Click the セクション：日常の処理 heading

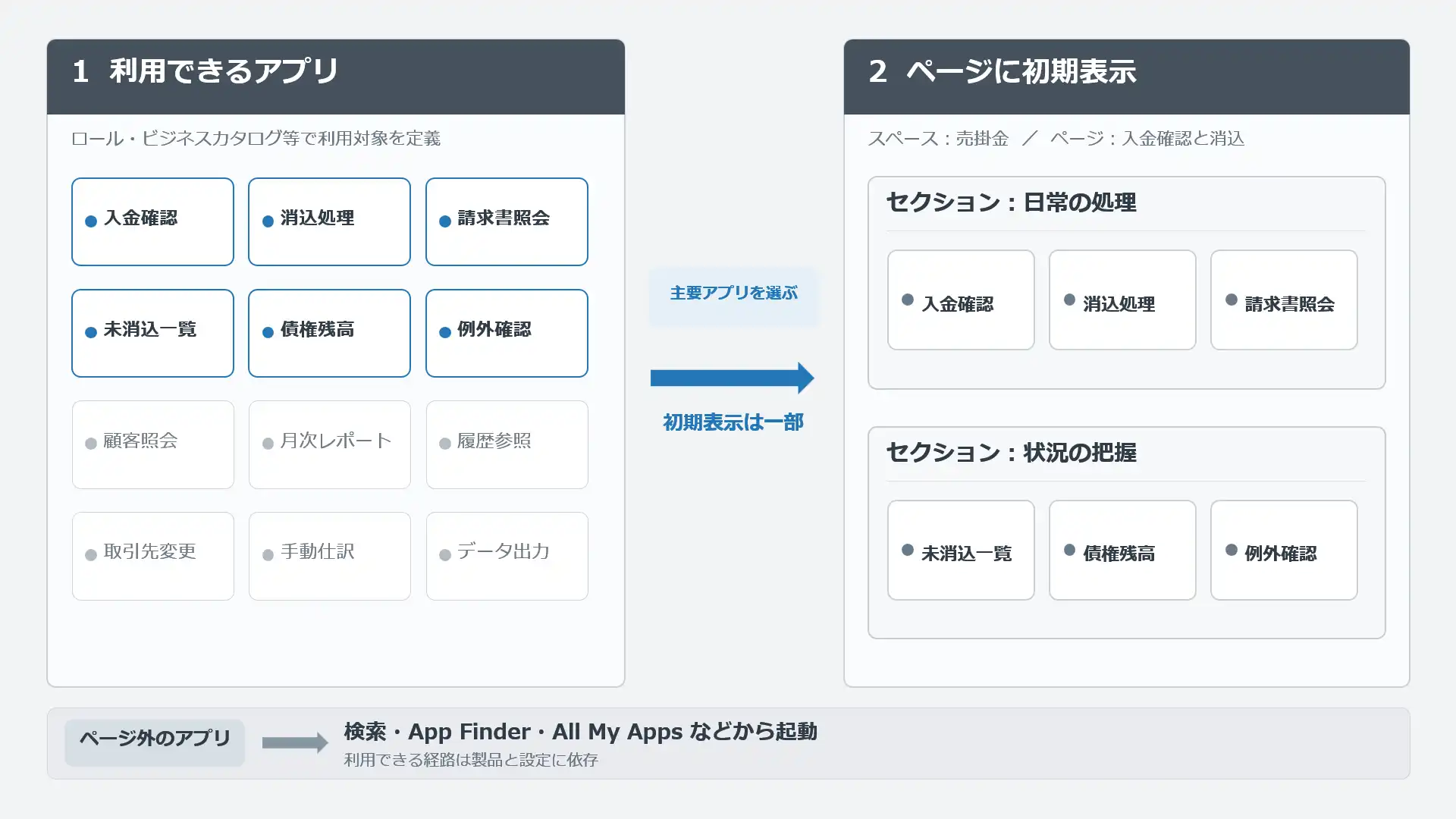click(x=1011, y=202)
